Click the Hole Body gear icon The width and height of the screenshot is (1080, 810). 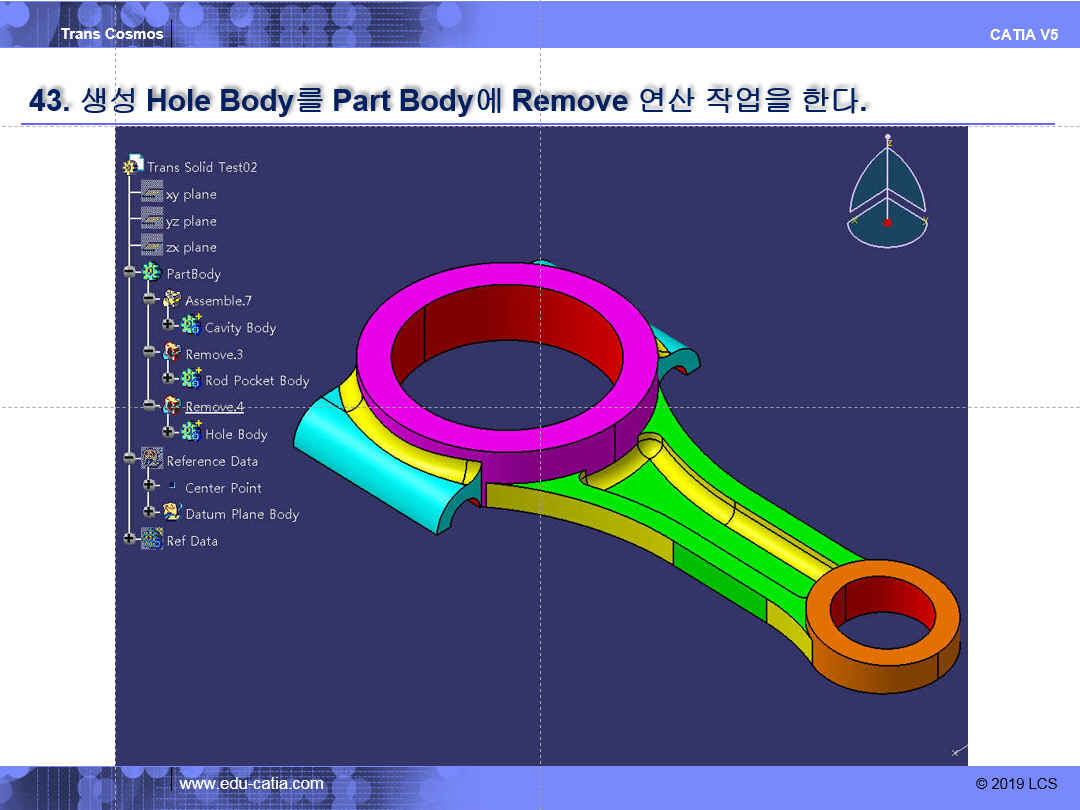tap(191, 433)
